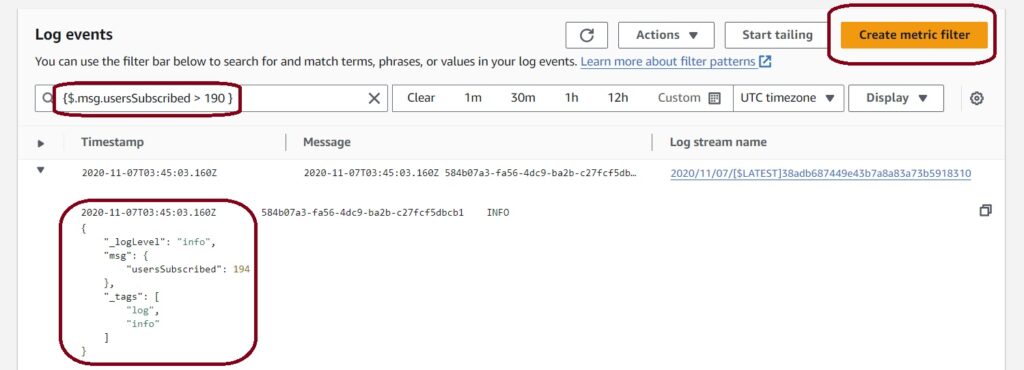Clear the filter pattern with X icon
Screen dimensions: 1024x370
(x=374, y=99)
